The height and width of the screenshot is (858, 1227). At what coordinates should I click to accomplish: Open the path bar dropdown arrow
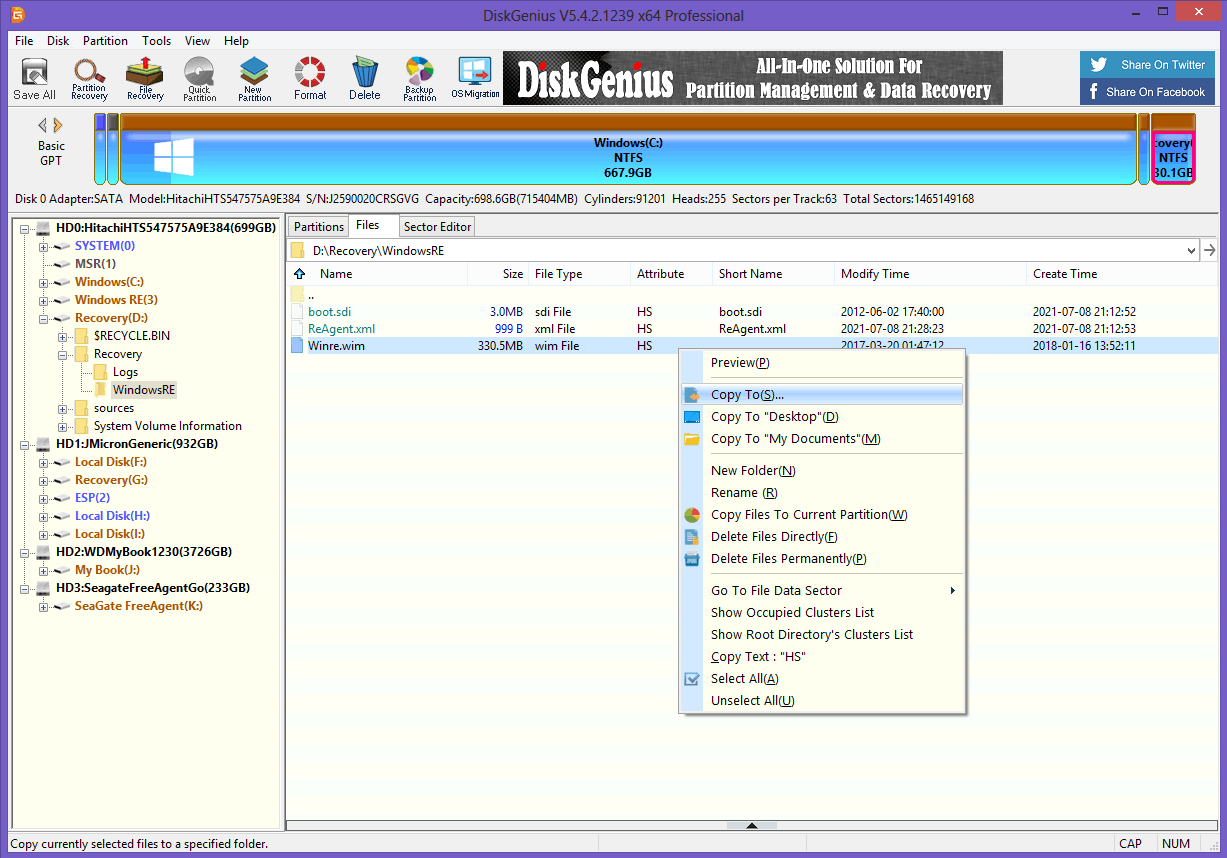point(1190,250)
